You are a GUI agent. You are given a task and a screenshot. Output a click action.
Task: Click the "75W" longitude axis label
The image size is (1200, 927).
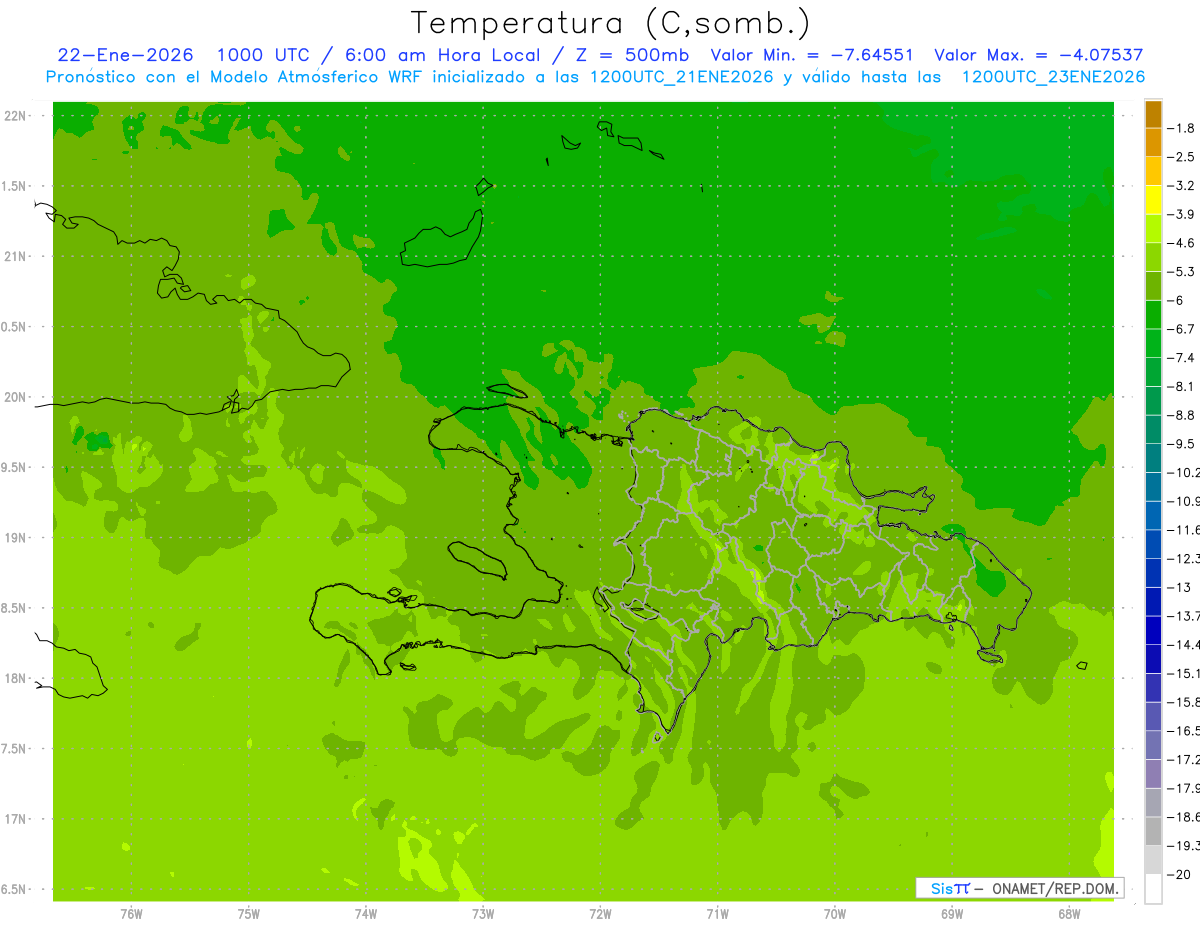pyautogui.click(x=249, y=914)
